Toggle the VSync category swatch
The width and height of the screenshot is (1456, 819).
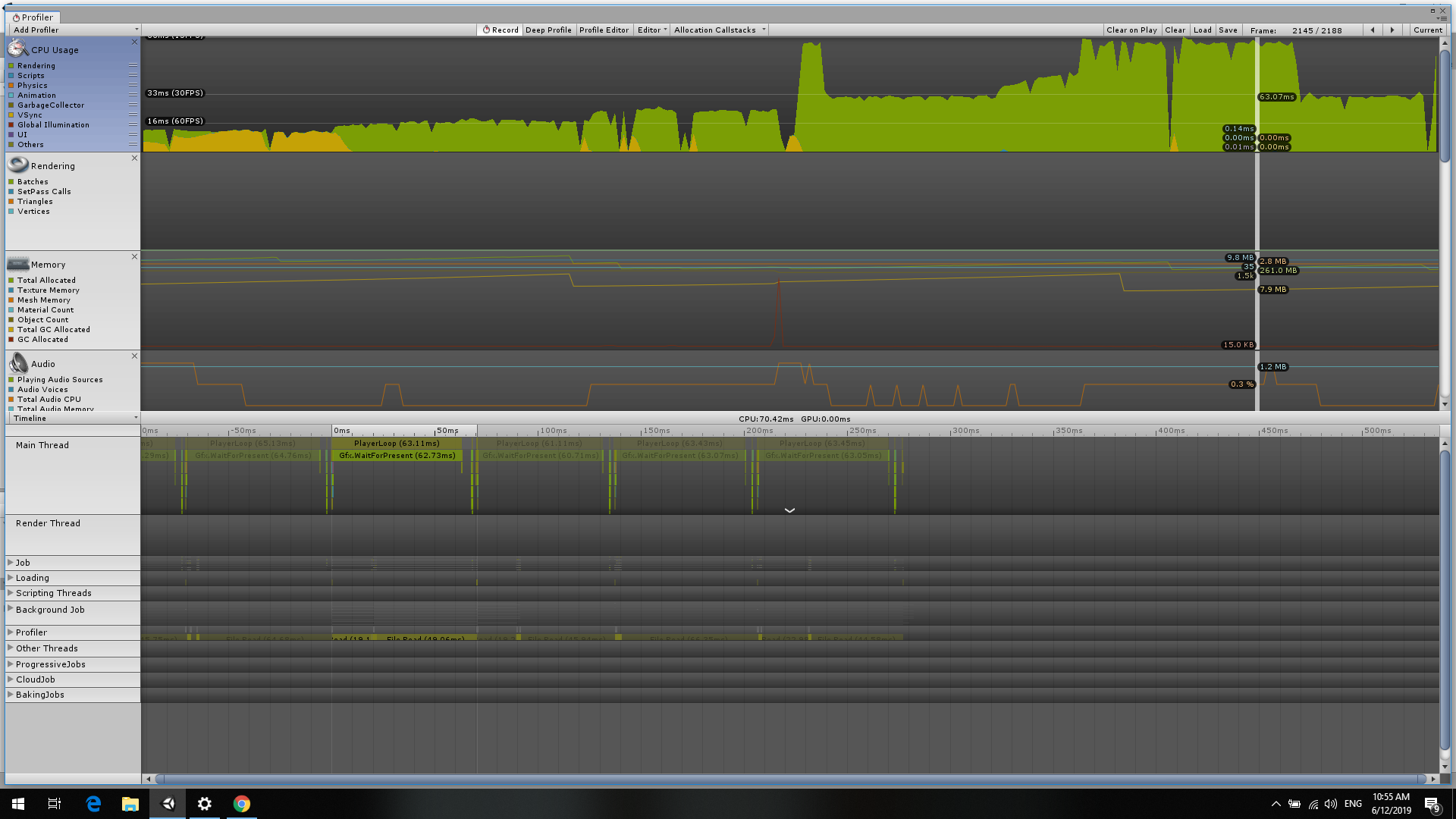point(11,115)
